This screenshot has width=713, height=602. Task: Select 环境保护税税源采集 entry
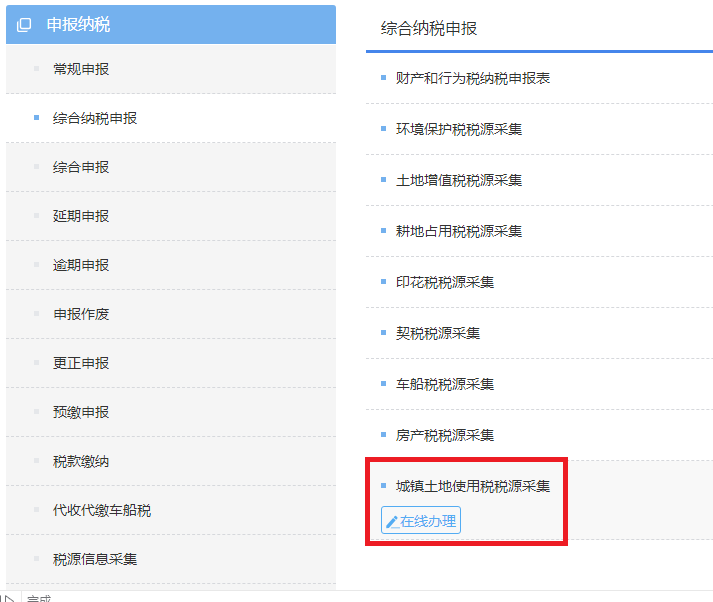click(458, 129)
